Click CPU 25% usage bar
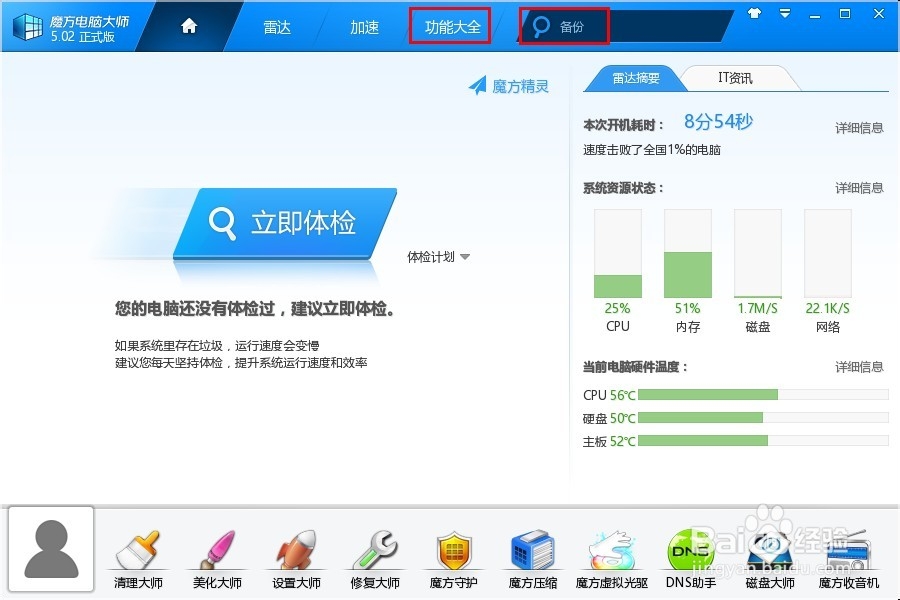 coord(618,253)
